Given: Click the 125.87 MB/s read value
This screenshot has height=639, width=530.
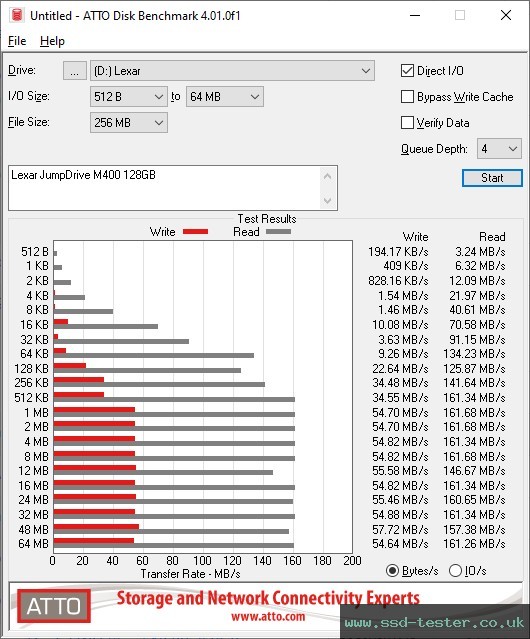Looking at the screenshot, I should 474,369.
